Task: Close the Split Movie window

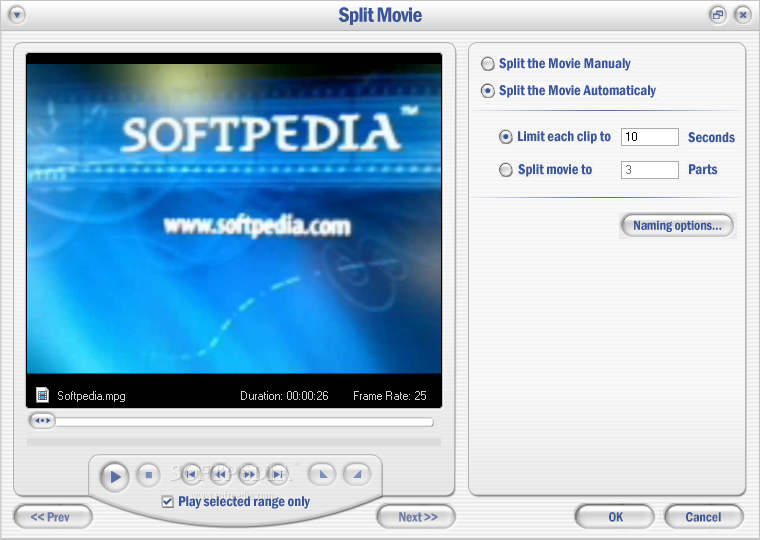Action: pyautogui.click(x=743, y=15)
